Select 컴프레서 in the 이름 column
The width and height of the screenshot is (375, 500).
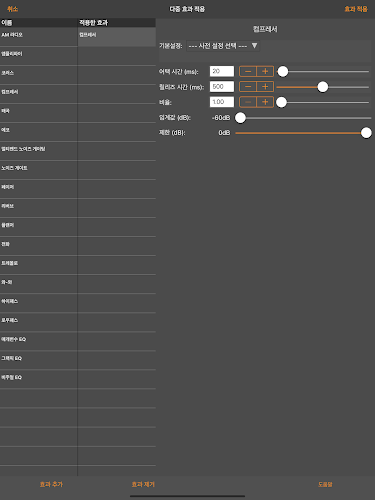tap(39, 94)
